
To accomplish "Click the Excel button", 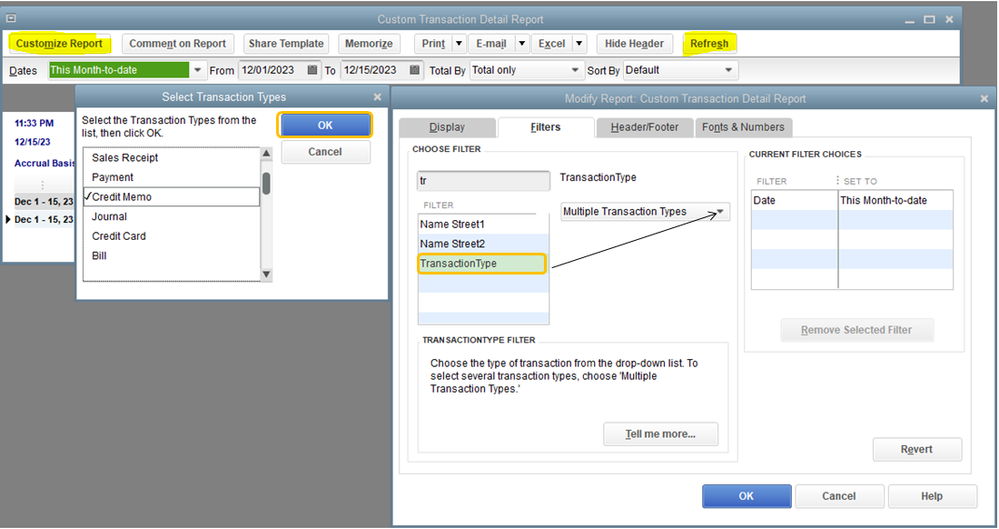I will 552,43.
